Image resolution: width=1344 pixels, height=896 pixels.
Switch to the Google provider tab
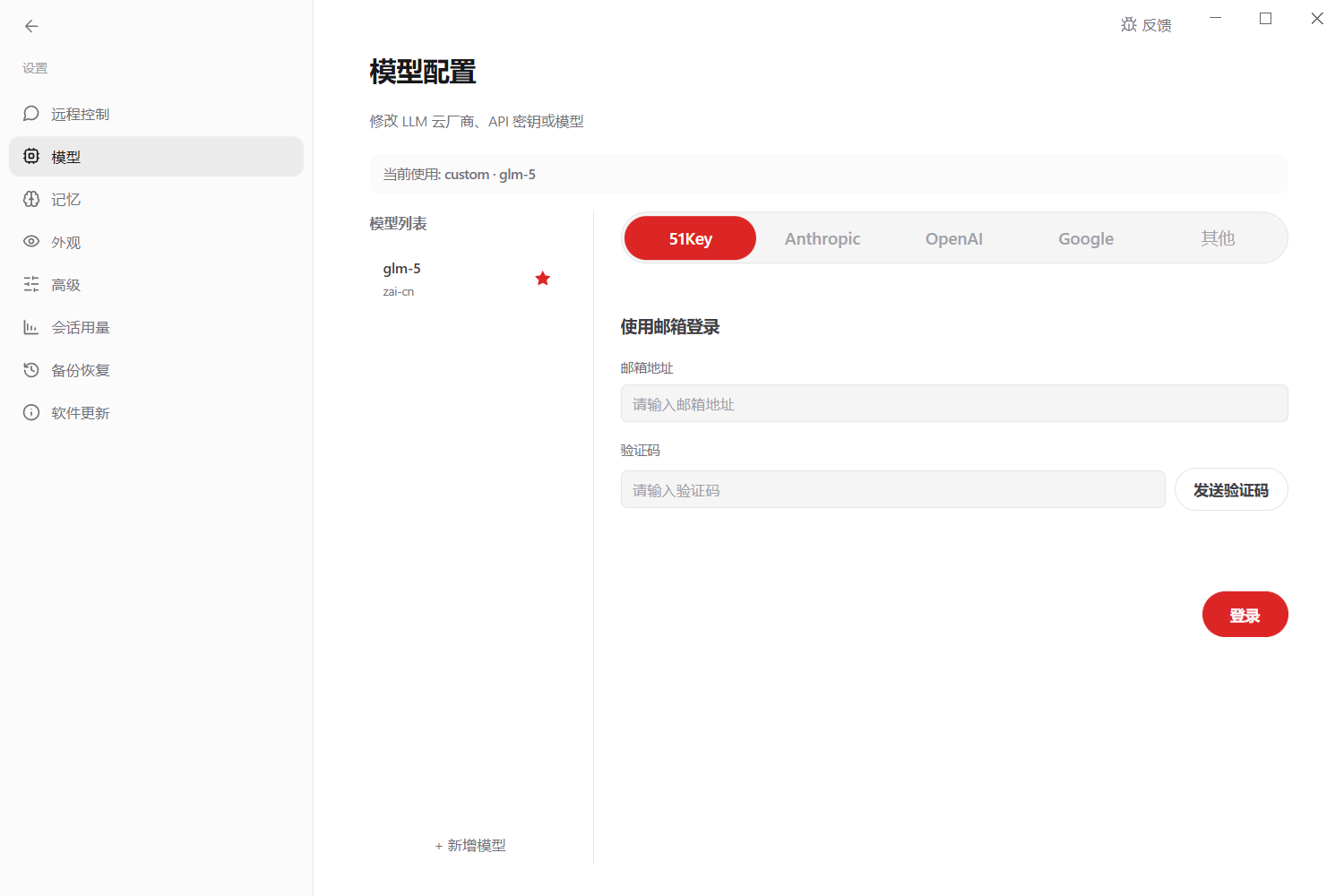tap(1086, 238)
